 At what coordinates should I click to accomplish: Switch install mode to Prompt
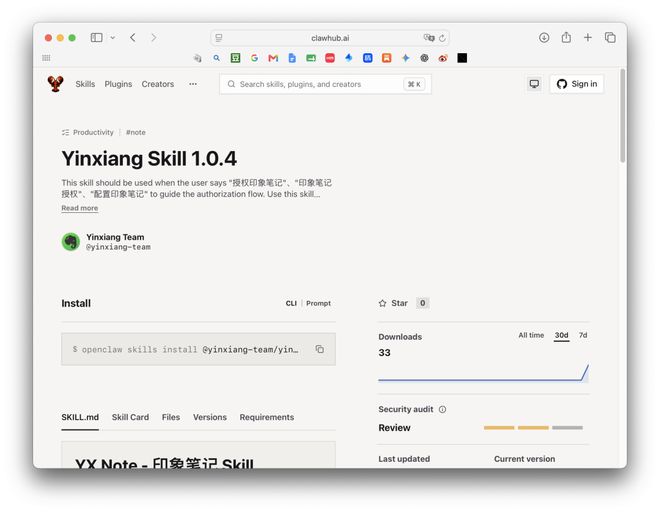pyautogui.click(x=318, y=303)
